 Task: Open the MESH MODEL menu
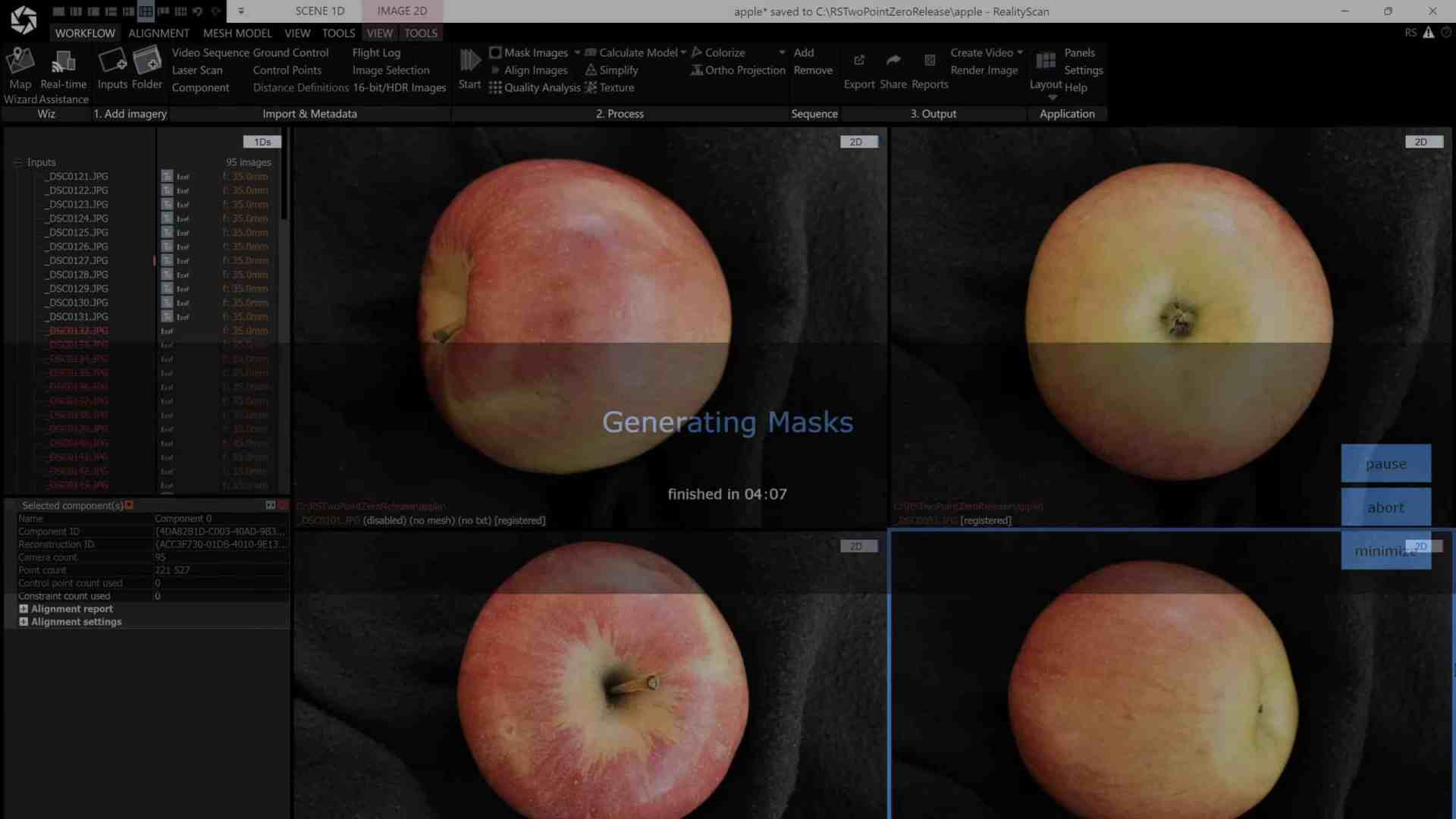[237, 33]
